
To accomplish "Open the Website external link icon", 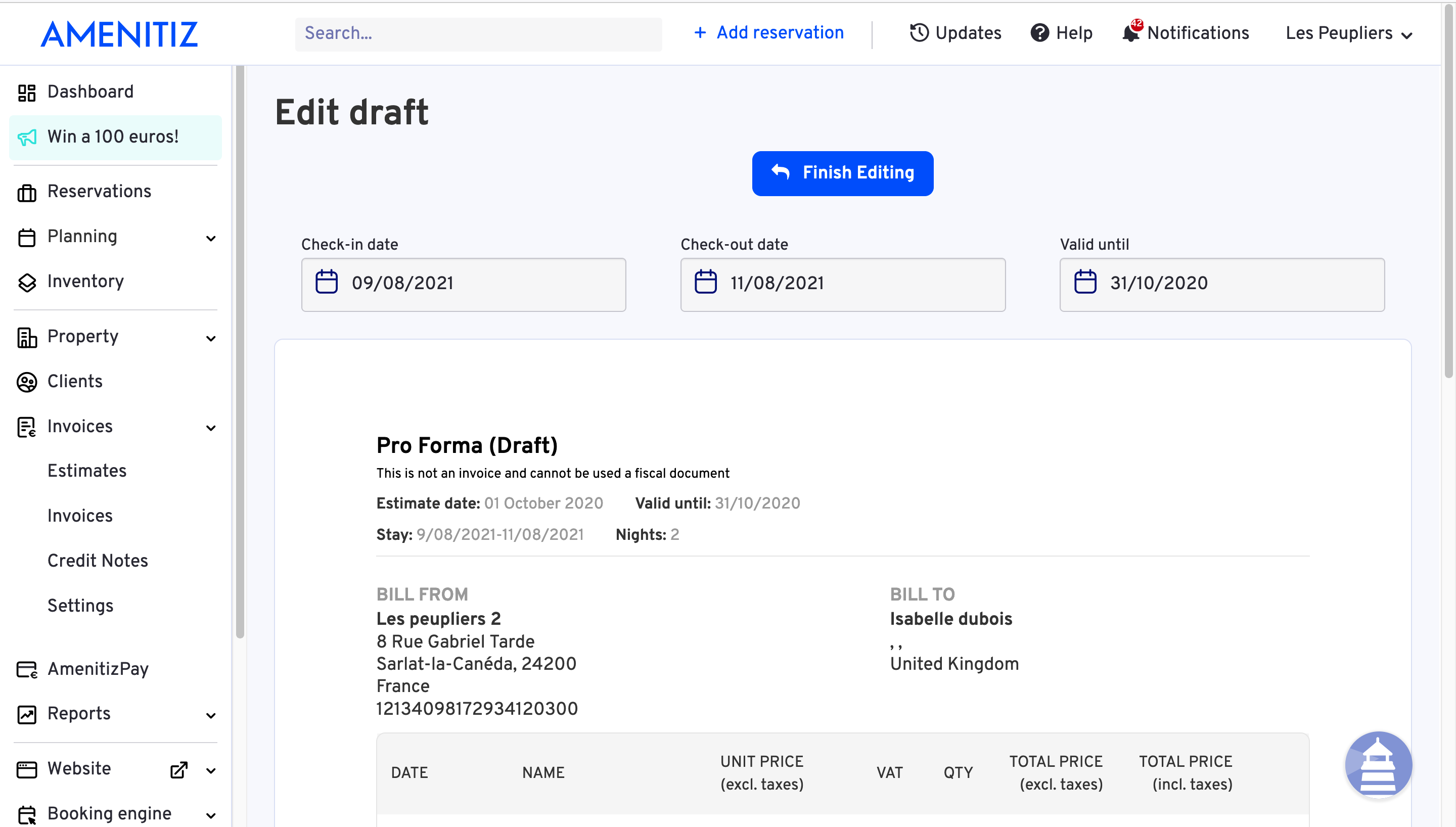I will point(179,770).
